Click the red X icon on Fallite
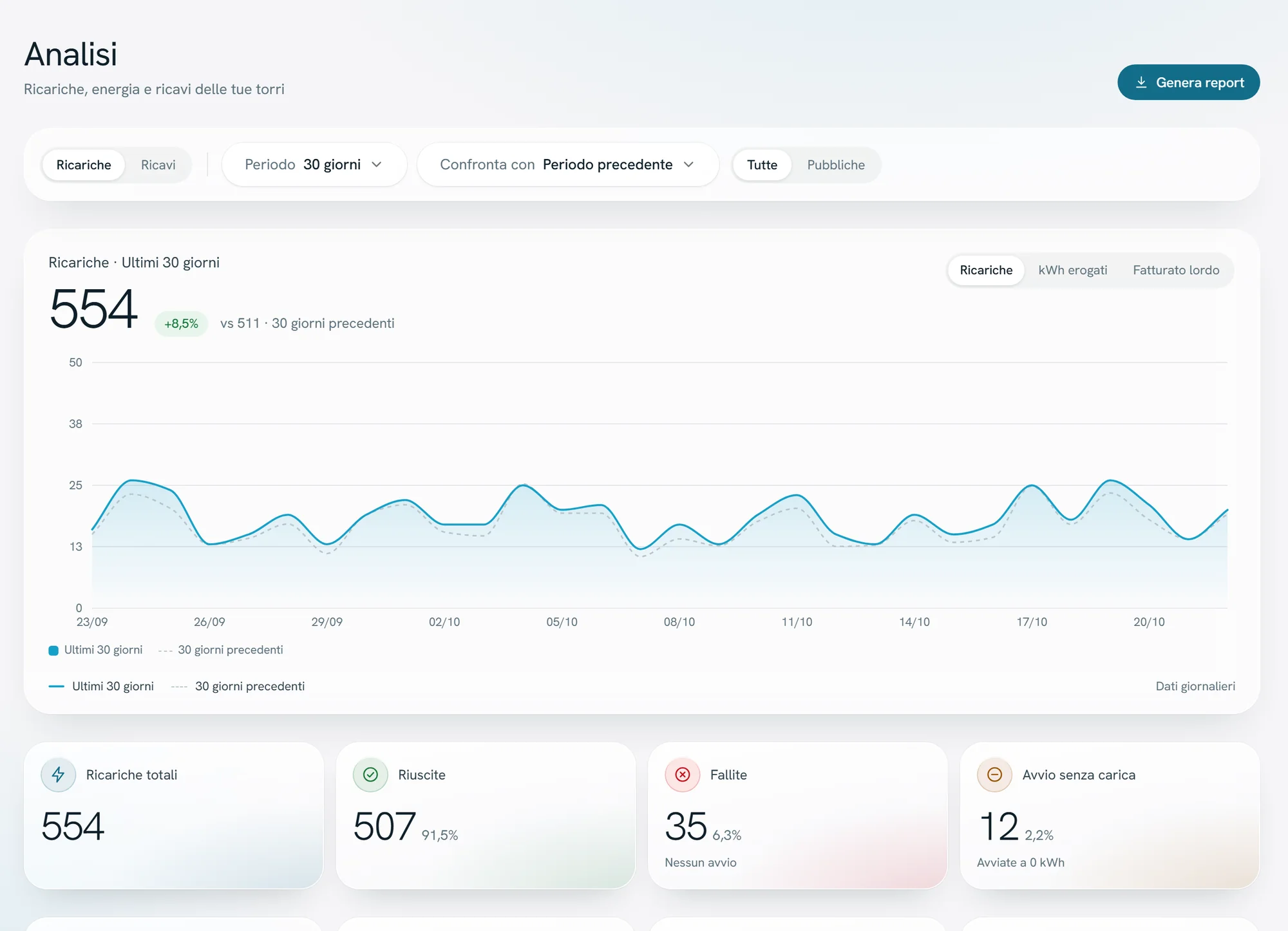Viewport: 1288px width, 931px height. 683,775
